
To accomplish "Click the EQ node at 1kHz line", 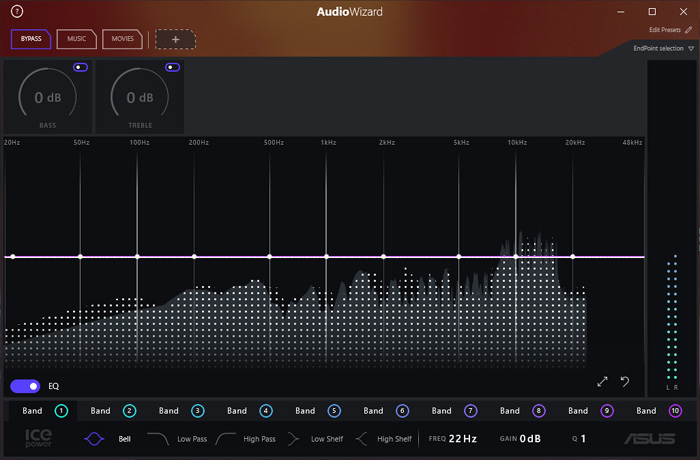I will (326, 256).
